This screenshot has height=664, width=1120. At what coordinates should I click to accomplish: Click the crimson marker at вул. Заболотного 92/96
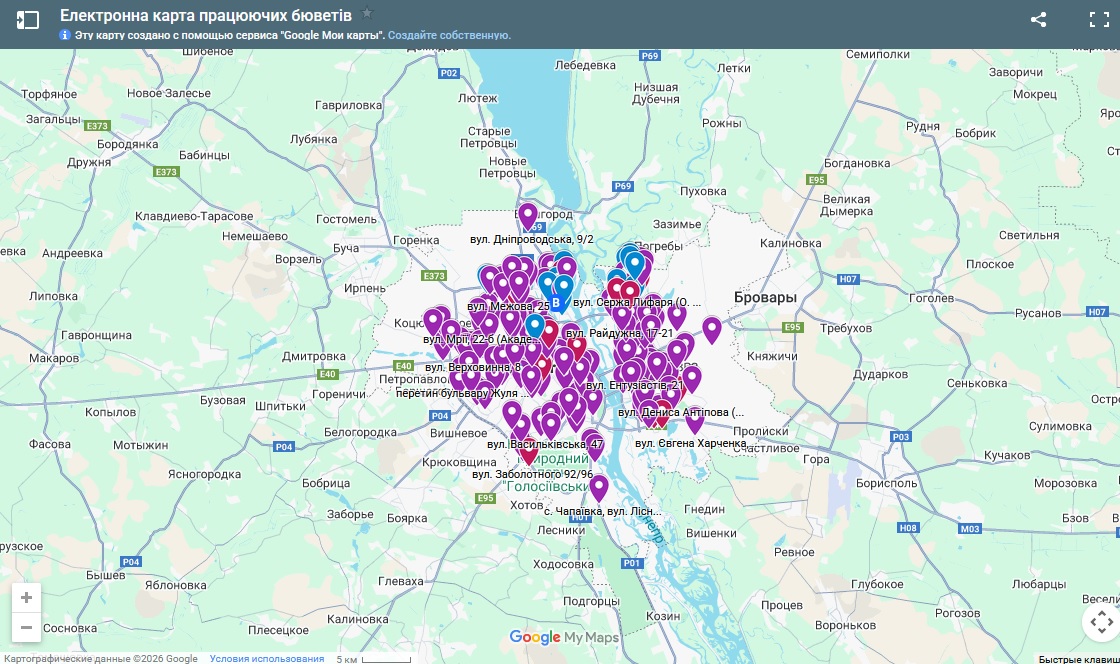(x=529, y=452)
